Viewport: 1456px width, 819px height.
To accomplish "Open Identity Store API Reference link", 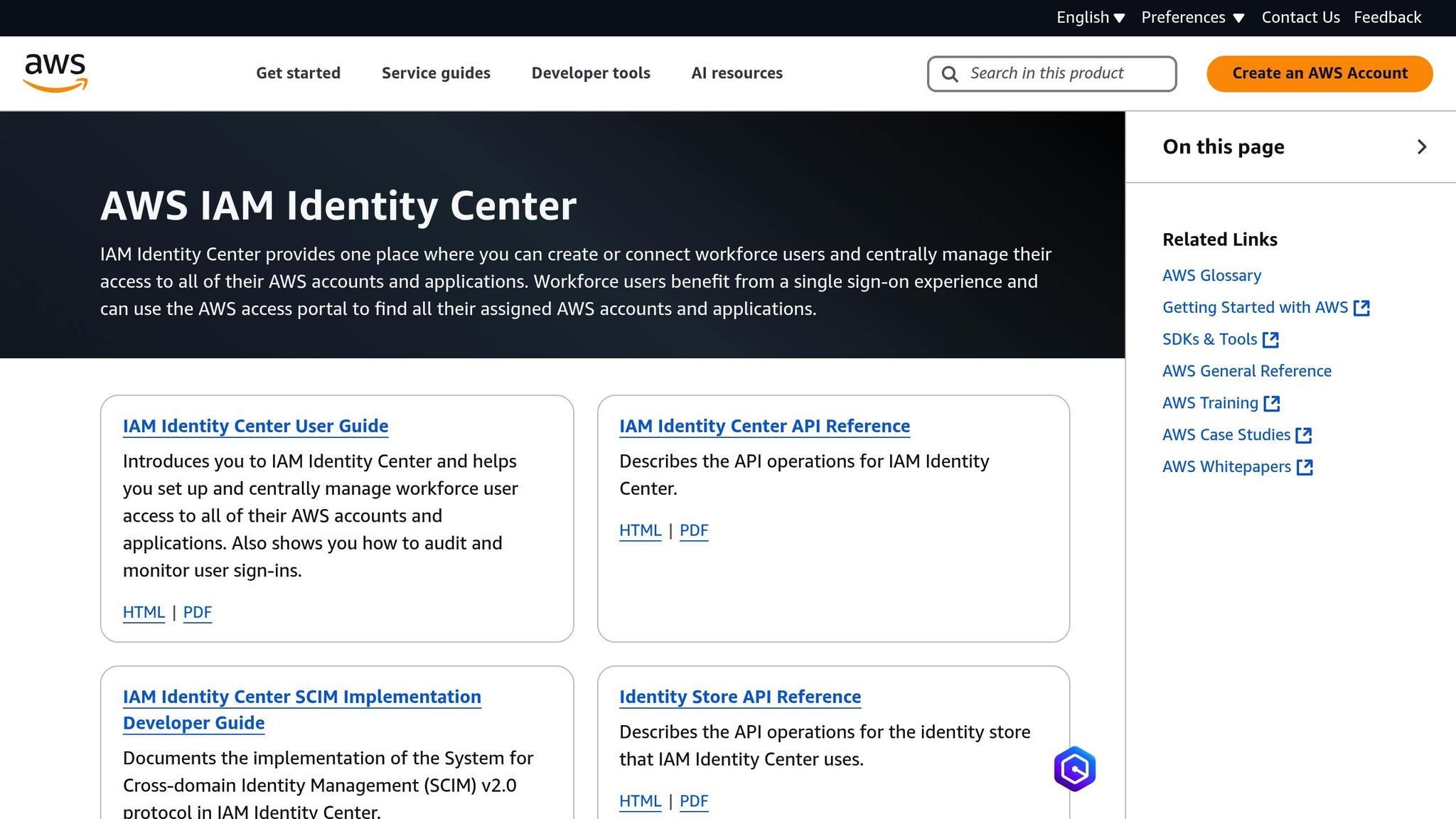I will [x=740, y=697].
